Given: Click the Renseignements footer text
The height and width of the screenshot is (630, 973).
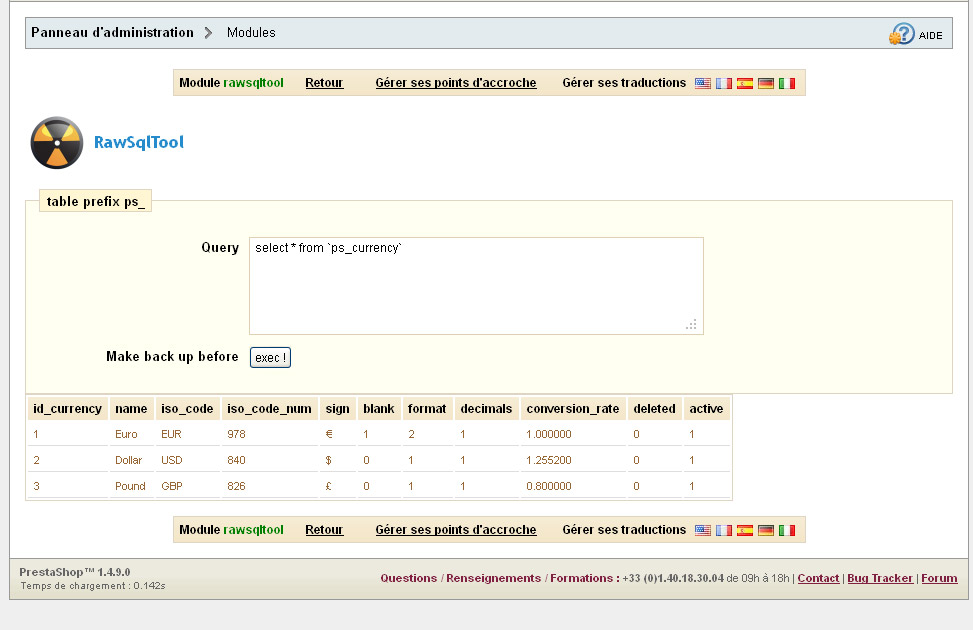Looking at the screenshot, I should coord(493,578).
